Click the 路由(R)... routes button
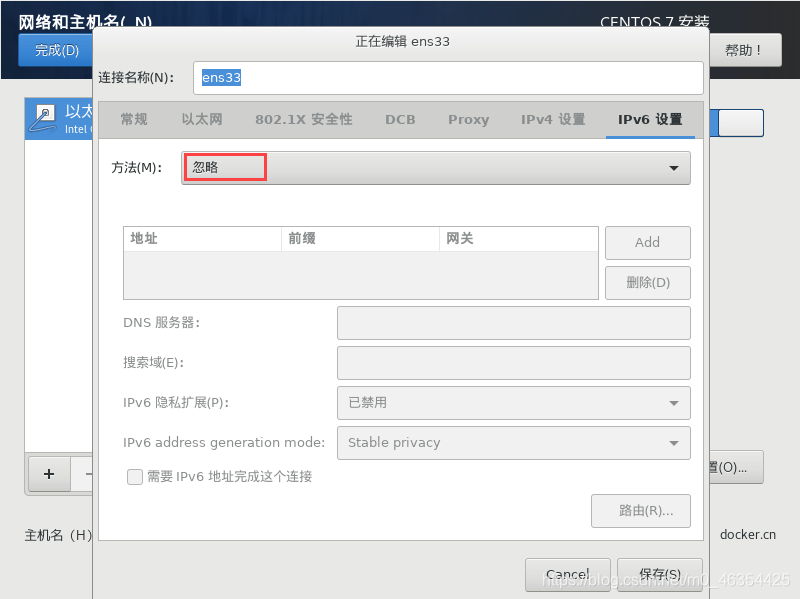 641,510
